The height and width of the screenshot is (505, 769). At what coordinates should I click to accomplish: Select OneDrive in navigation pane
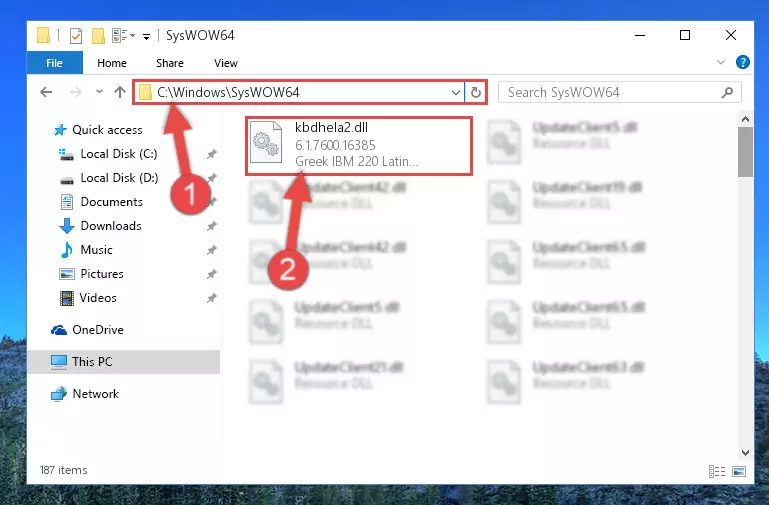[x=98, y=330]
